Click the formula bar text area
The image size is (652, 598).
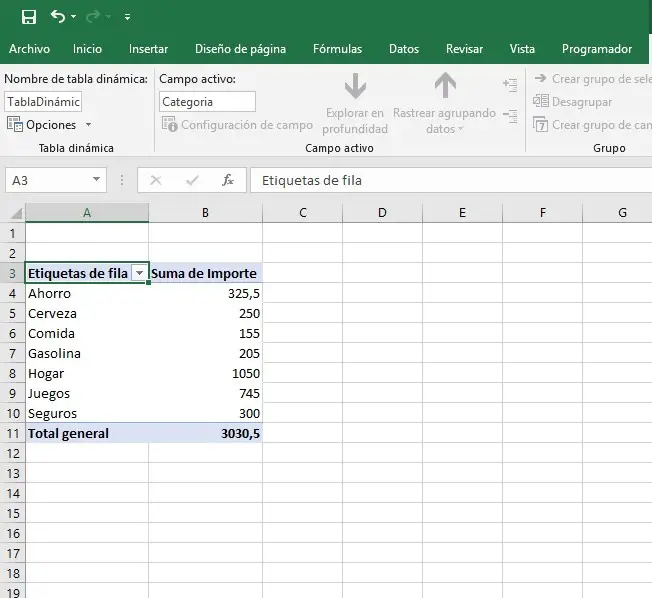point(450,181)
